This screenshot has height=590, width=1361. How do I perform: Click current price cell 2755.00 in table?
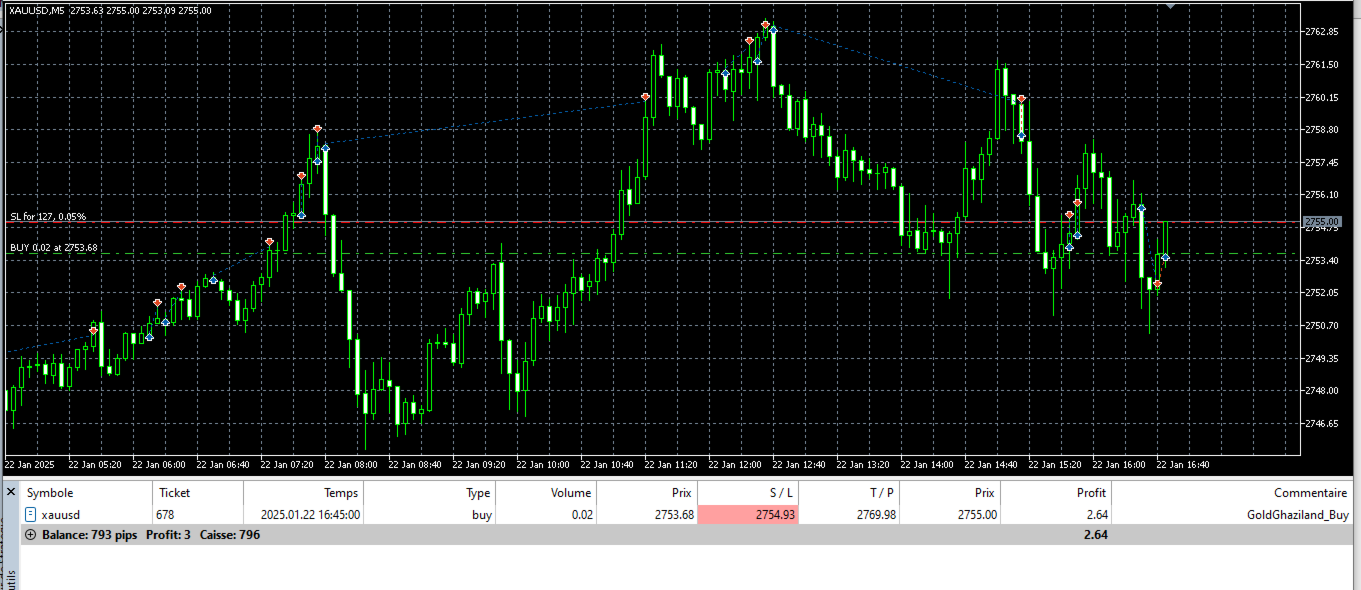click(x=976, y=515)
